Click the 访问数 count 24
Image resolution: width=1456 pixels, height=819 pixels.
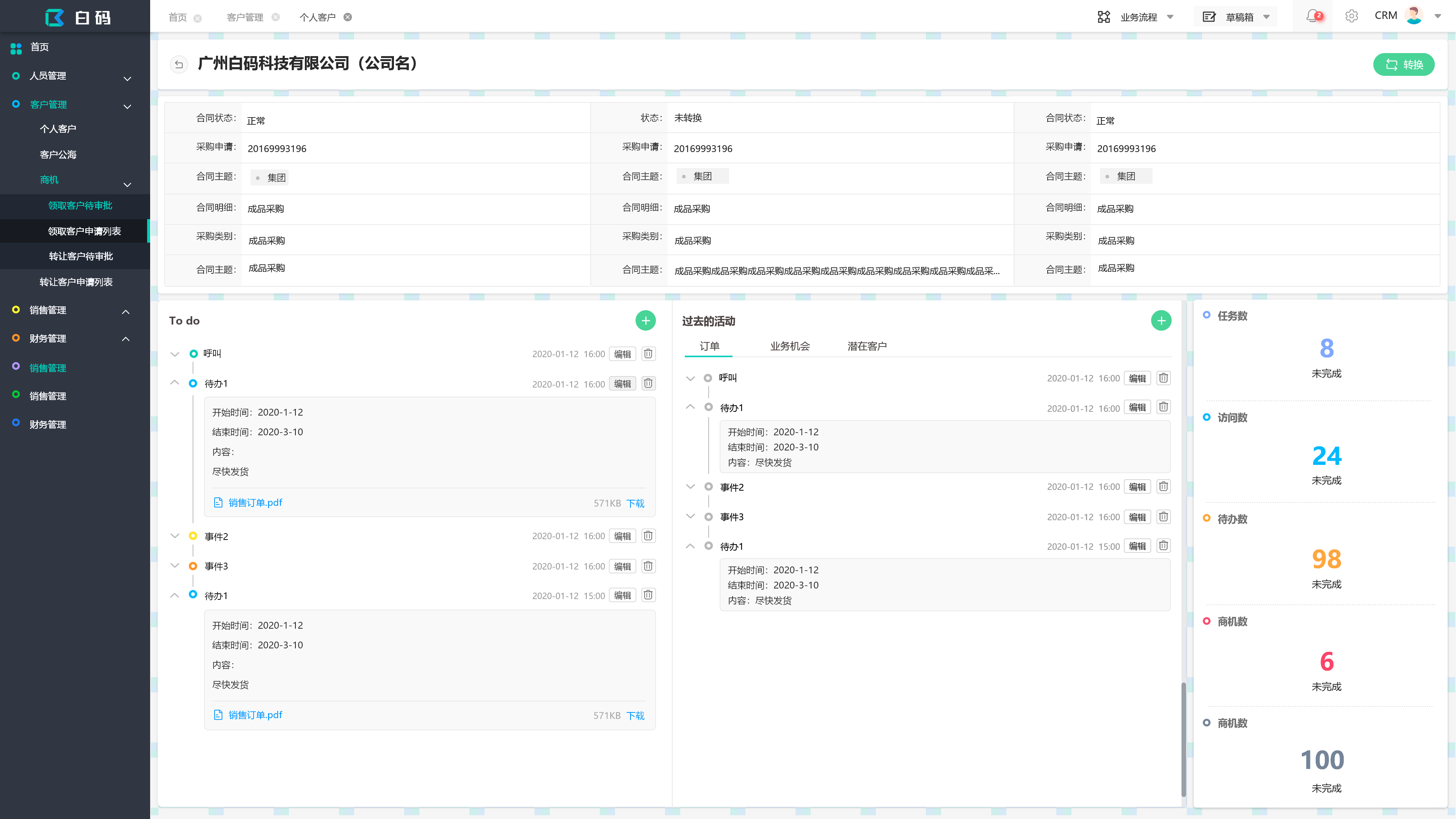click(x=1327, y=455)
